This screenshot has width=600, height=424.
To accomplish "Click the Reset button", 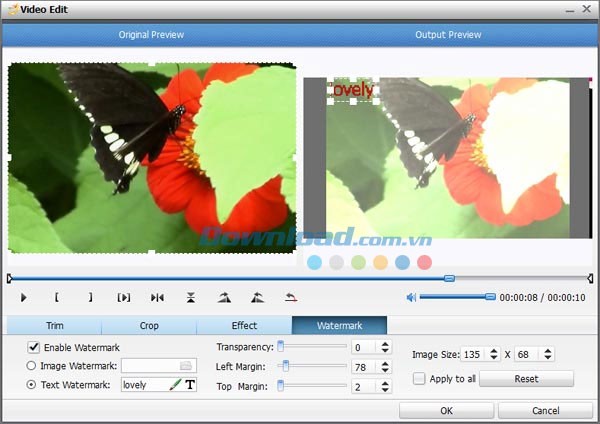I will click(x=526, y=379).
